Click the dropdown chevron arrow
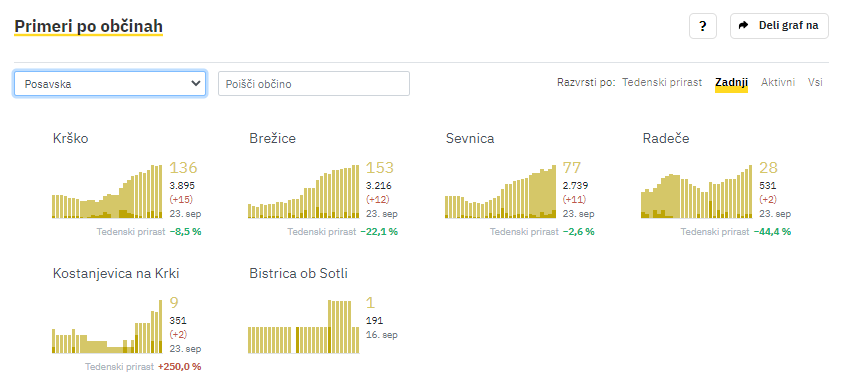 (196, 84)
